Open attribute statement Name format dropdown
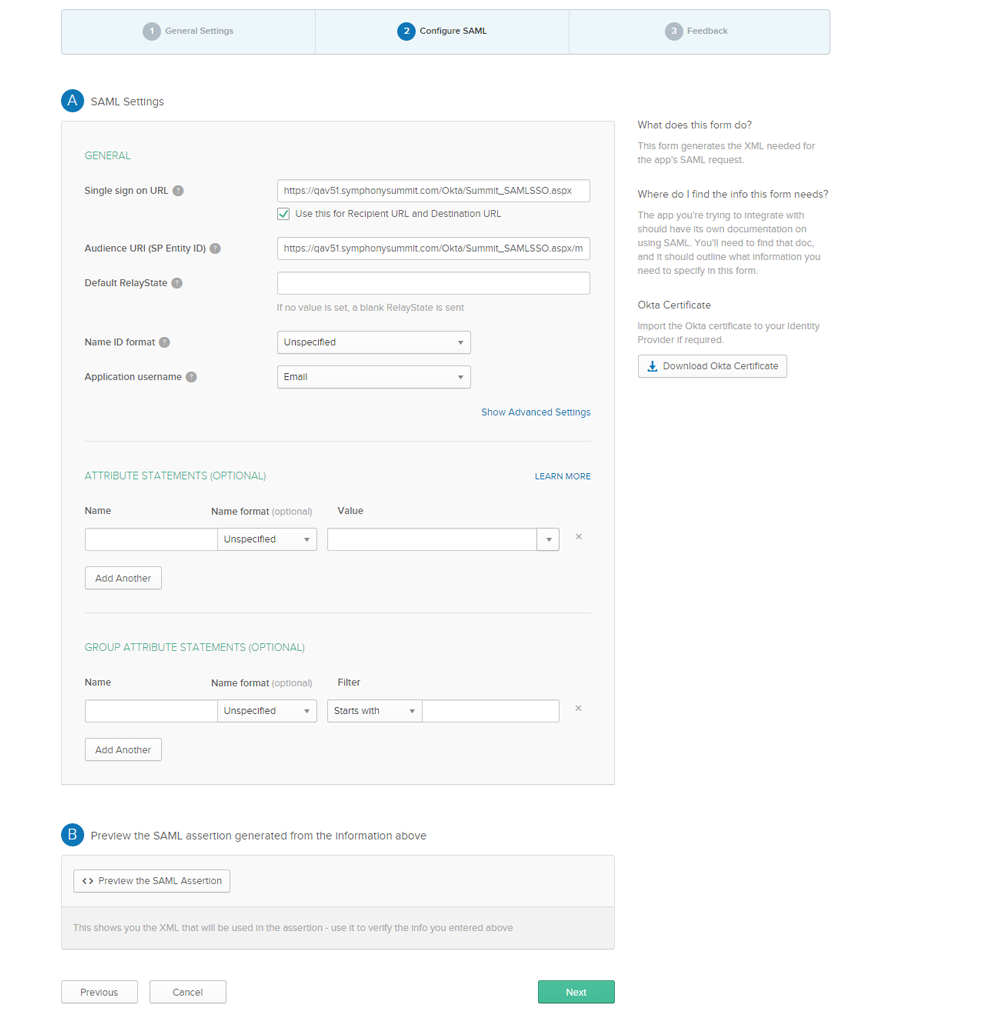This screenshot has height=1034, width=994. (x=267, y=539)
